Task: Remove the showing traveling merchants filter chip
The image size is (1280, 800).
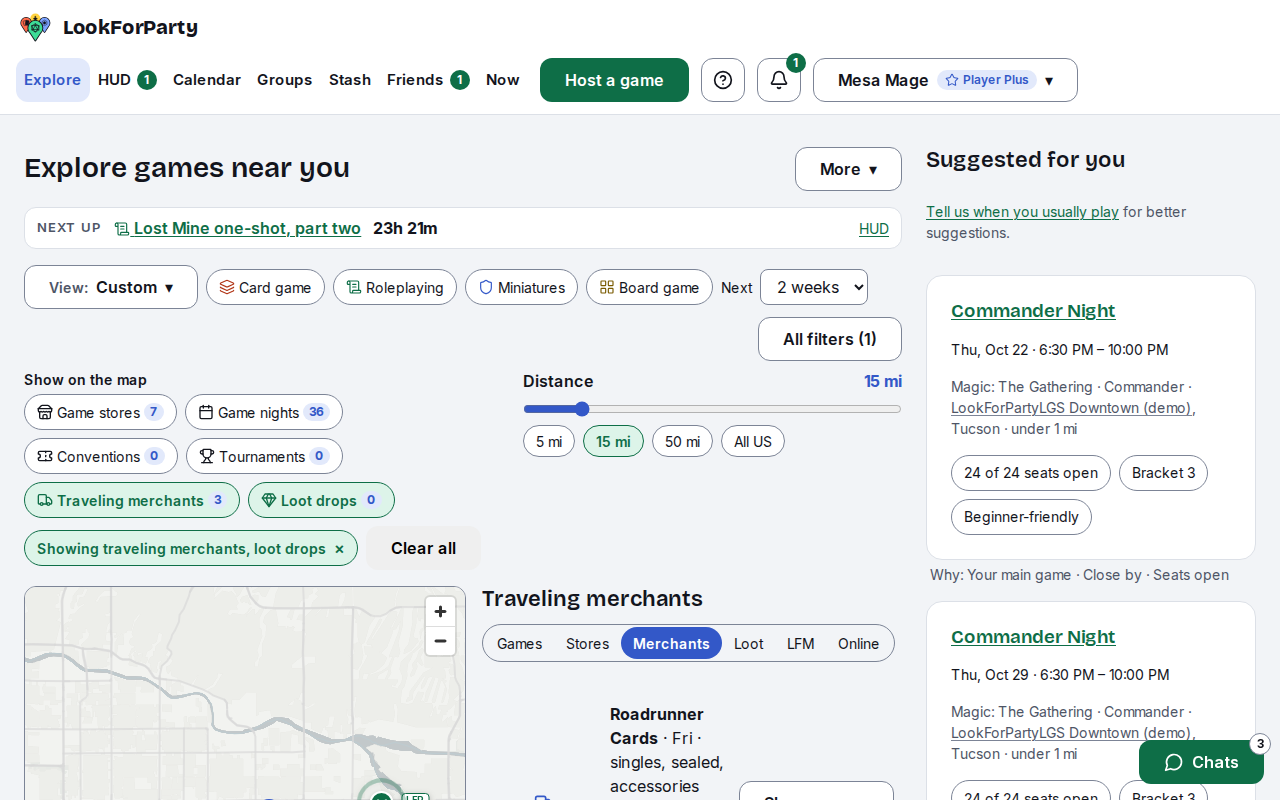Action: coord(339,549)
